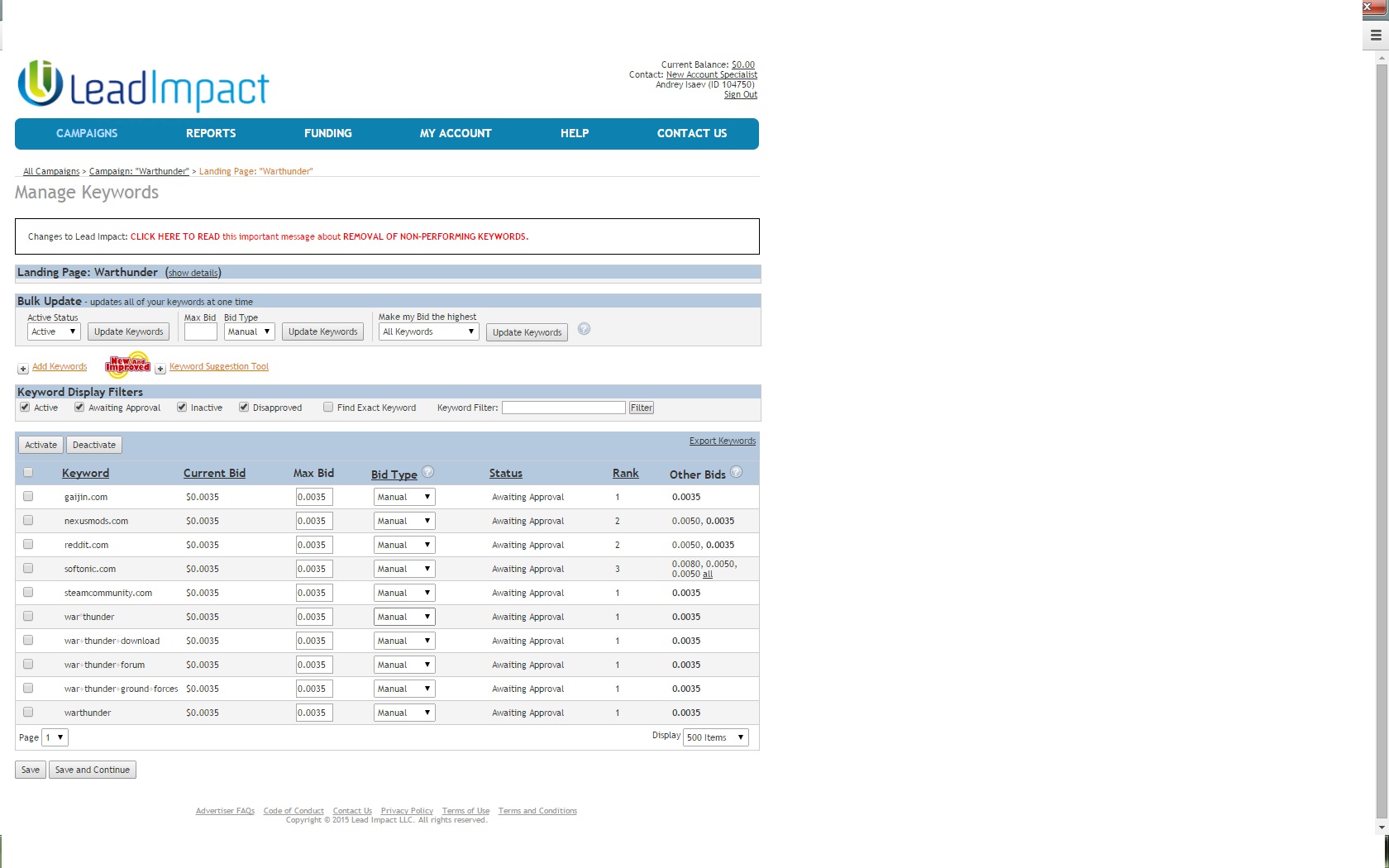Open Bid Type dropdown for steamcommunity.com
Viewport: 1389px width, 868px height.
pos(404,593)
